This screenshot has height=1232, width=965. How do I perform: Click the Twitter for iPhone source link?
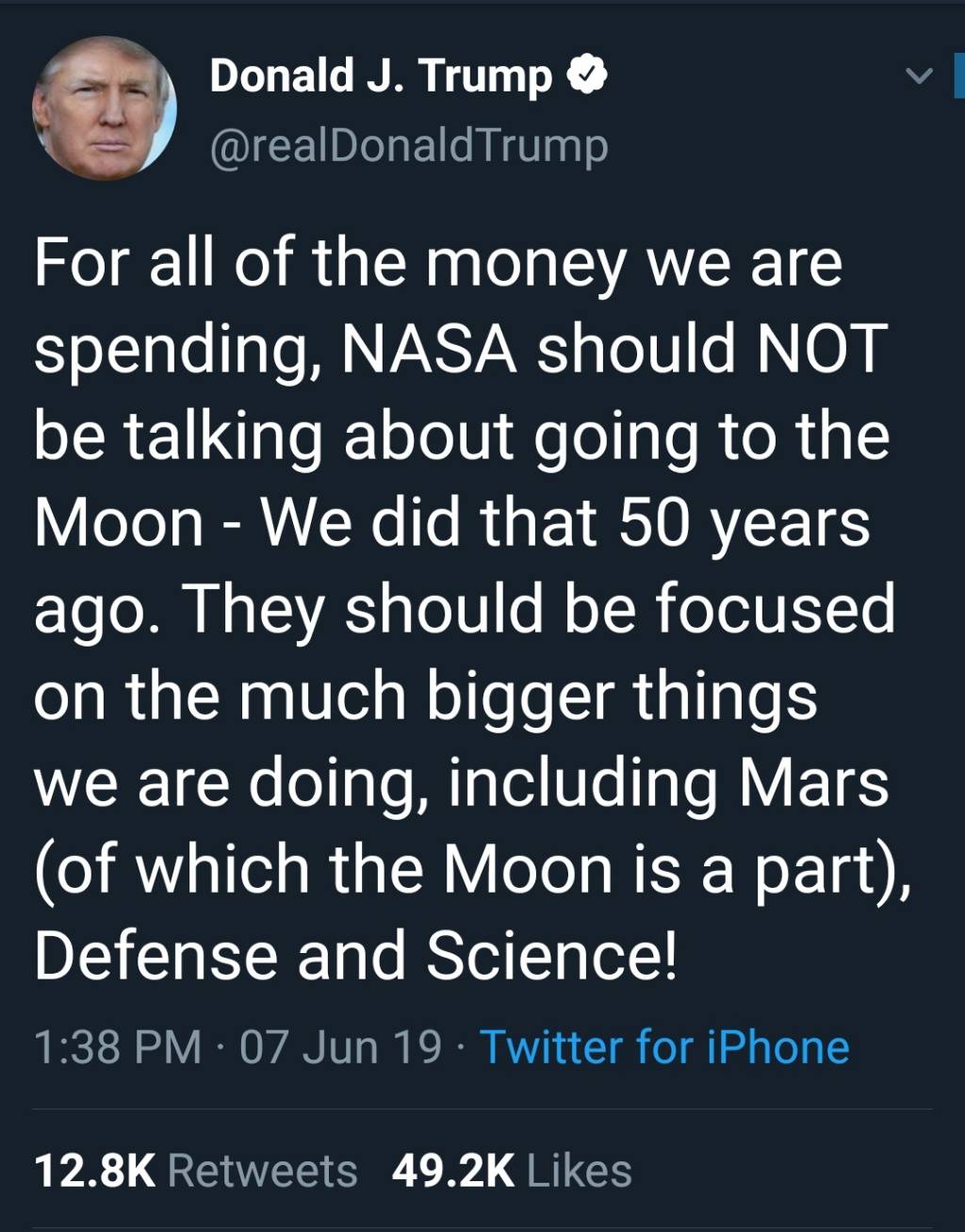(x=664, y=1047)
